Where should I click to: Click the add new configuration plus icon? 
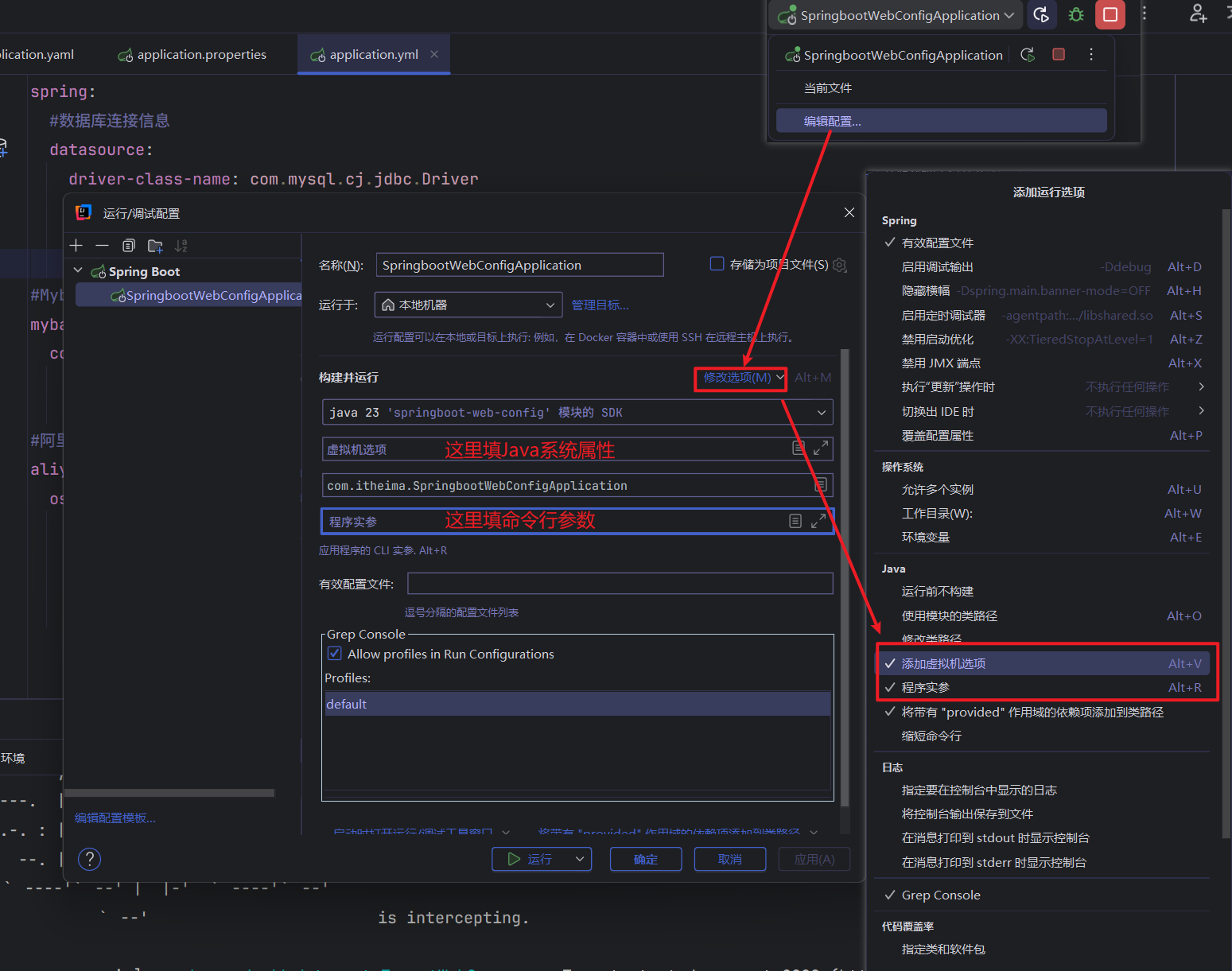76,246
